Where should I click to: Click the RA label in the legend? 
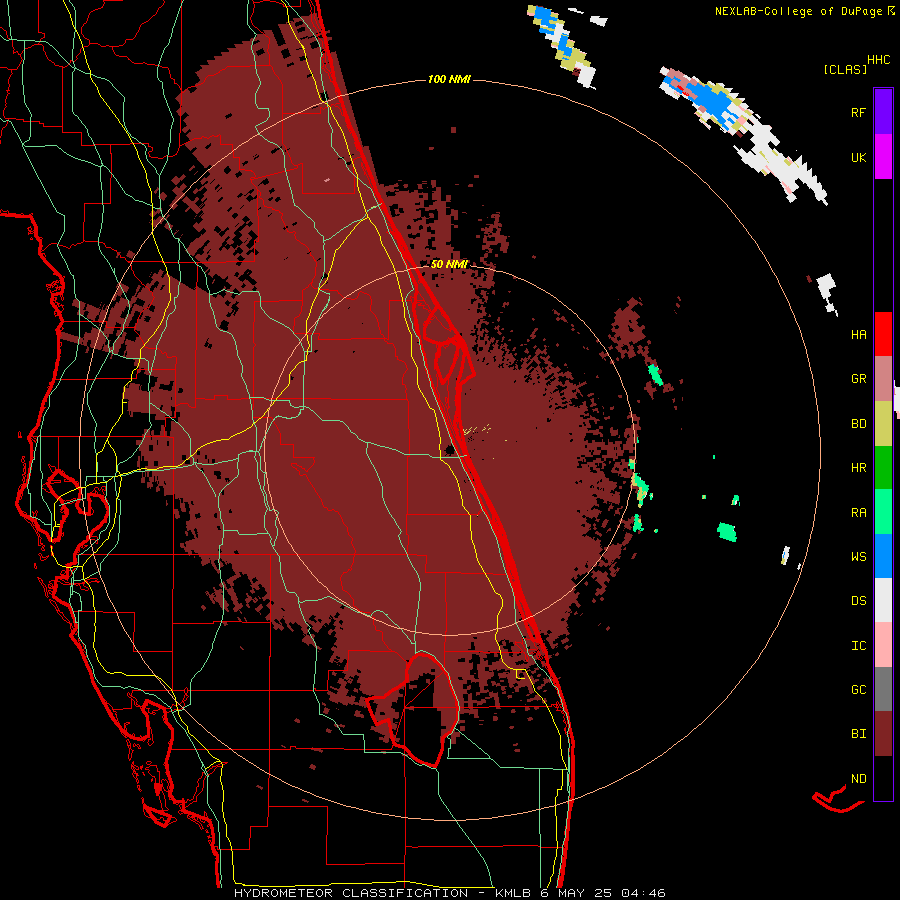858,513
